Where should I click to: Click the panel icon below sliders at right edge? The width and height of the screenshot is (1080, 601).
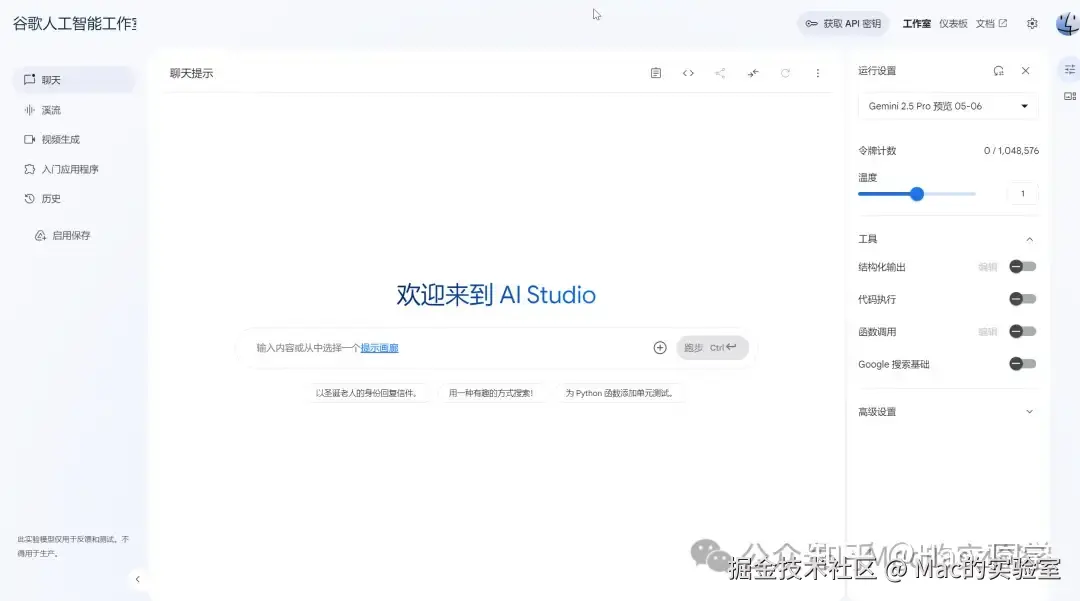coord(1069,96)
